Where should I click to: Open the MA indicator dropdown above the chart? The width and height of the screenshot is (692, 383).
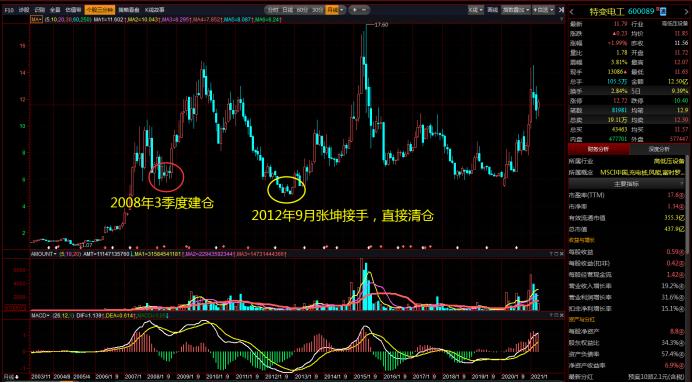36,19
